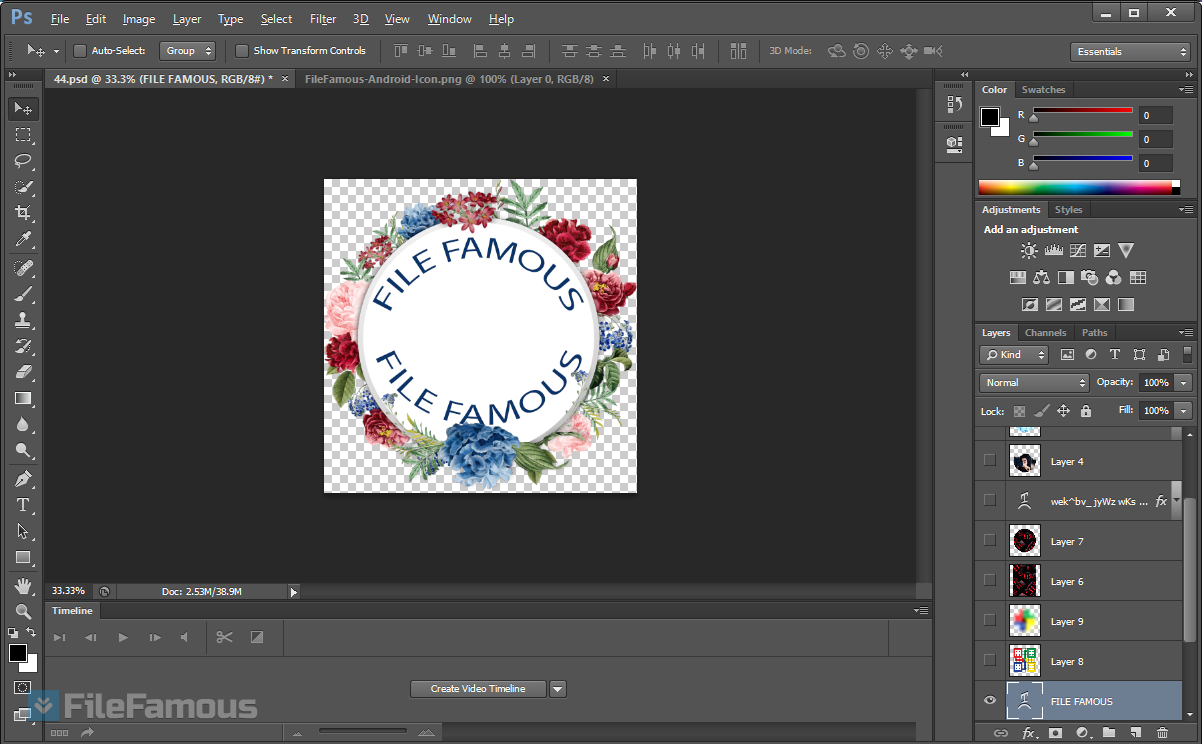Open the Auto-Select Group dropdown

point(187,51)
